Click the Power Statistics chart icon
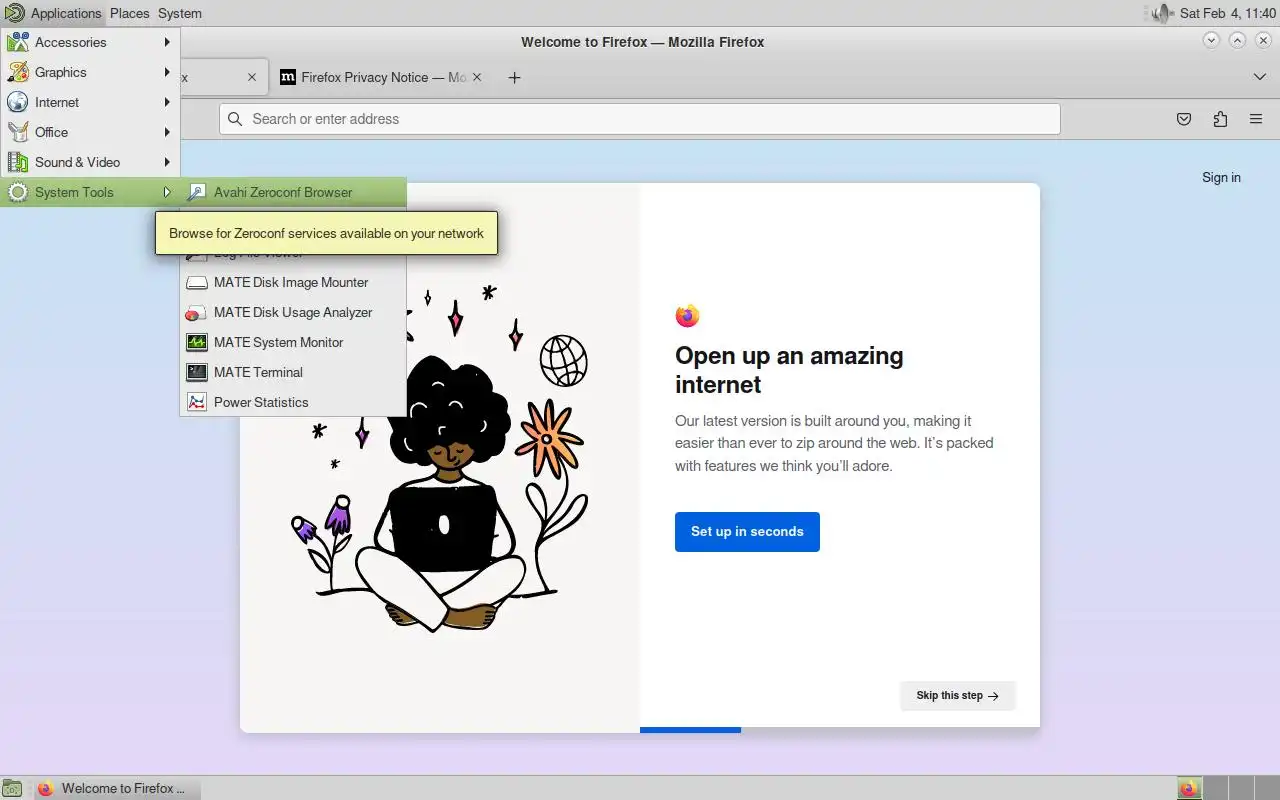Image resolution: width=1280 pixels, height=800 pixels. 197,402
